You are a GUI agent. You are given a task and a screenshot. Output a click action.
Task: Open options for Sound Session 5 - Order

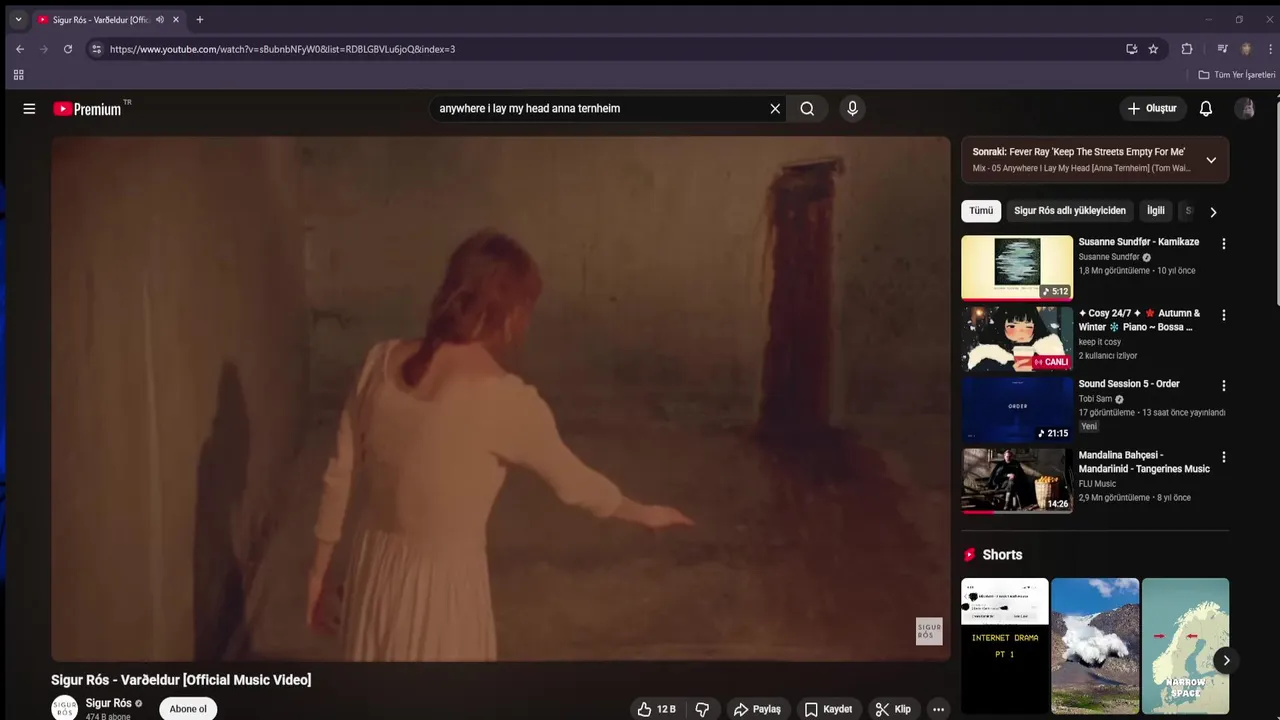(1223, 386)
